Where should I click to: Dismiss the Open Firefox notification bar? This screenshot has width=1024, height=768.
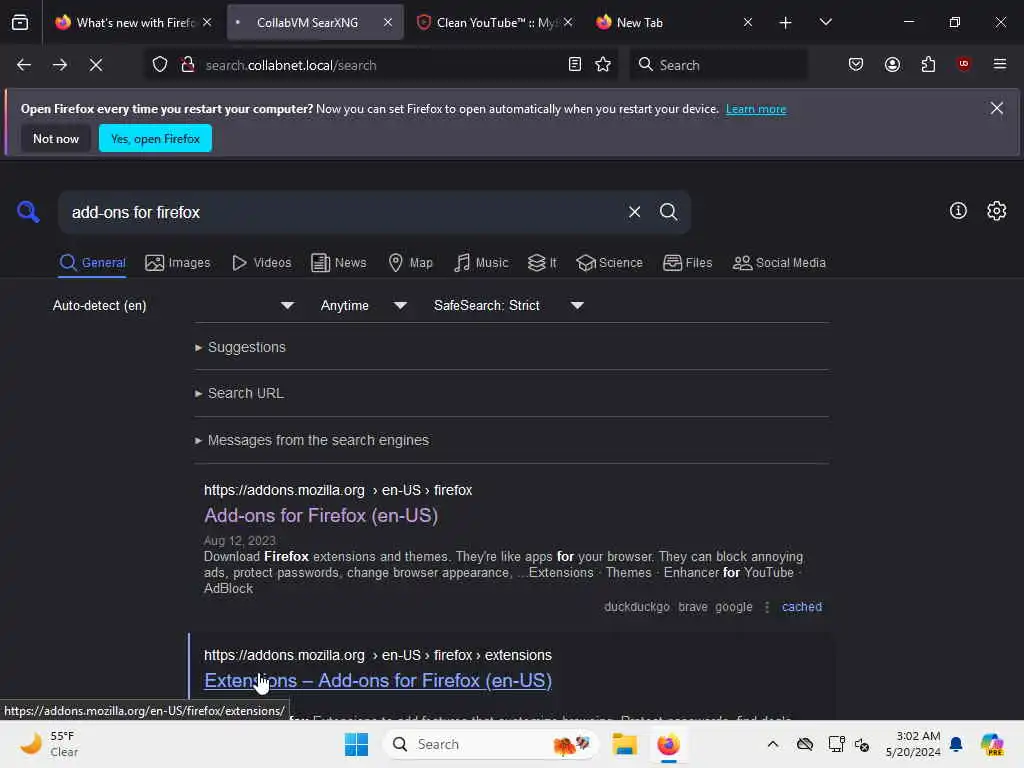coord(996,108)
